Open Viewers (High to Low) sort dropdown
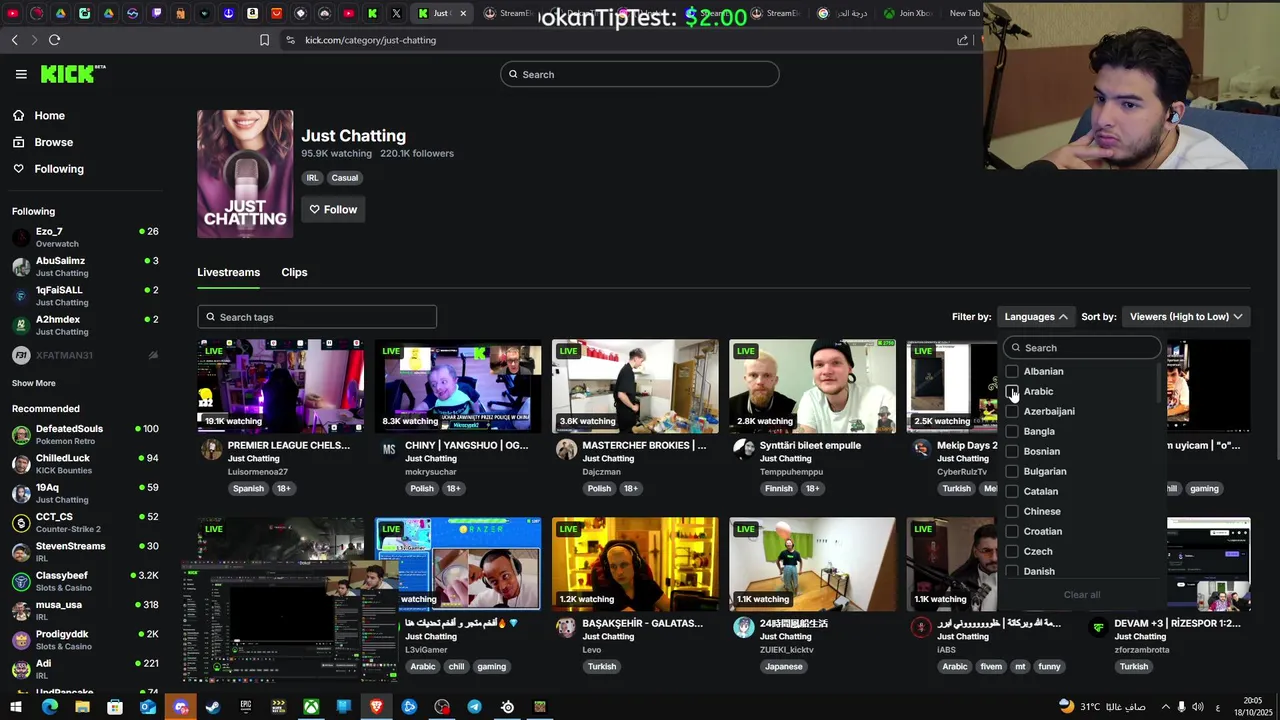The width and height of the screenshot is (1280, 720). coord(1186,317)
